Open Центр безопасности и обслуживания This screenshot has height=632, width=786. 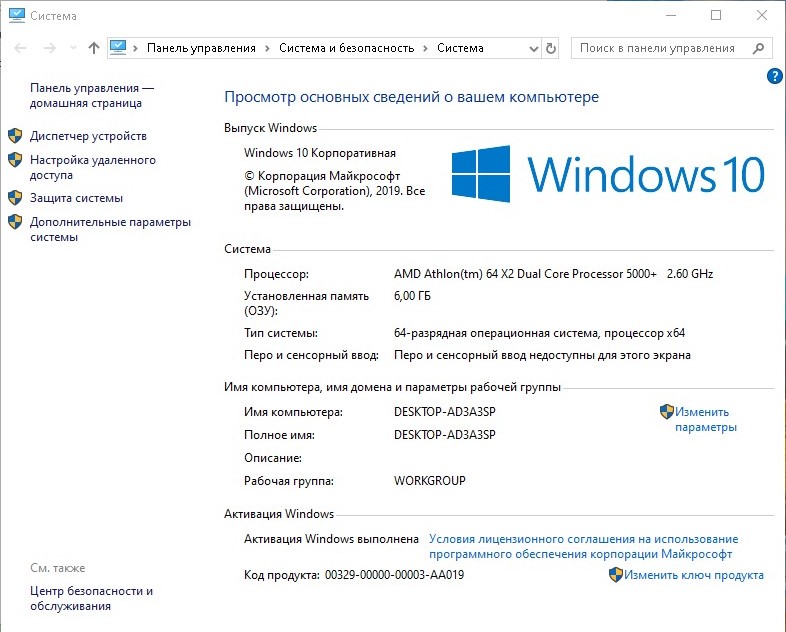[91, 598]
